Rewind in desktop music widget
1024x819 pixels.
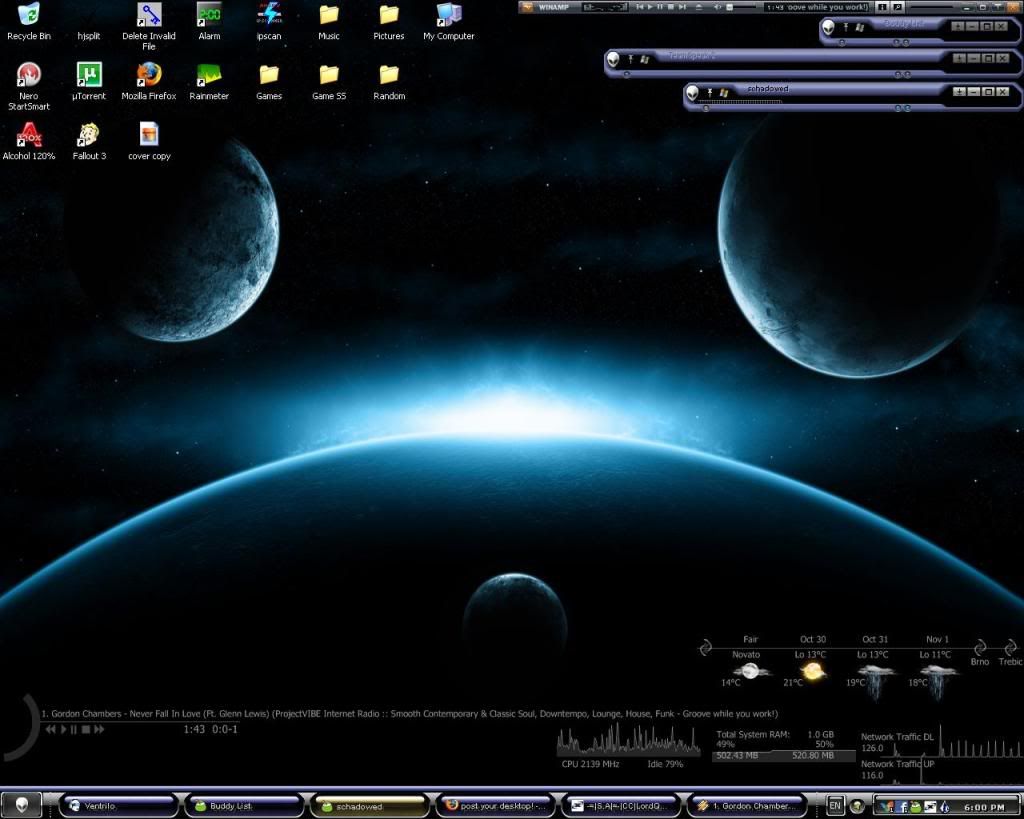point(50,729)
